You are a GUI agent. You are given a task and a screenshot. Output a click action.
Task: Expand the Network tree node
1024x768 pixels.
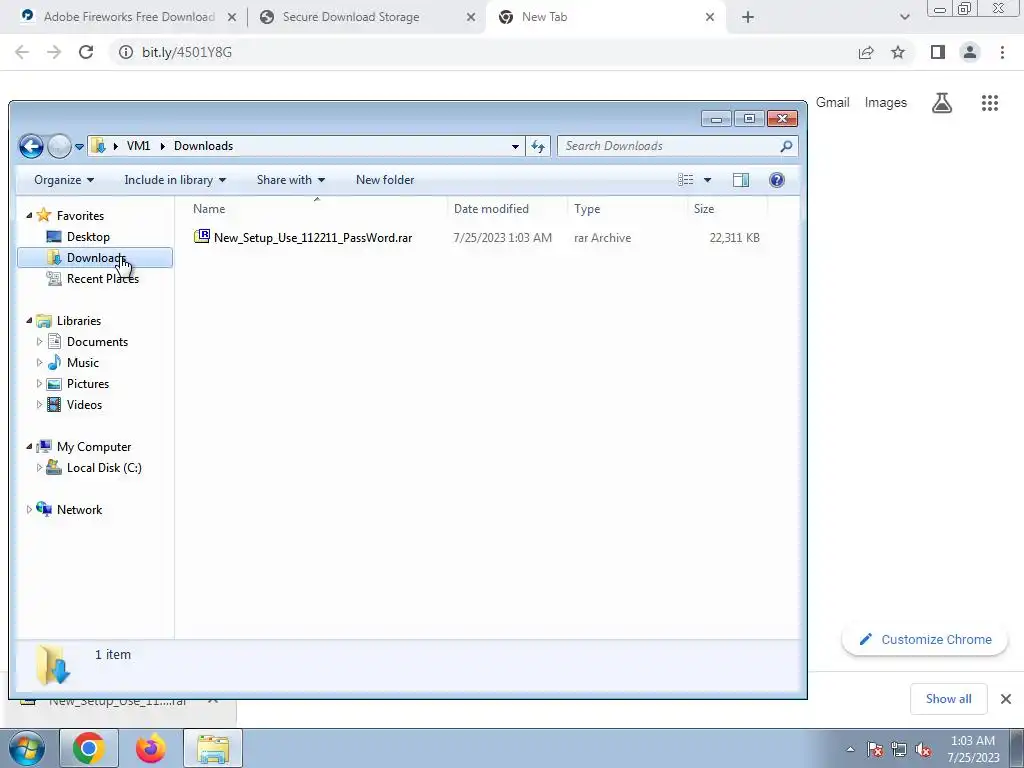[x=29, y=509]
